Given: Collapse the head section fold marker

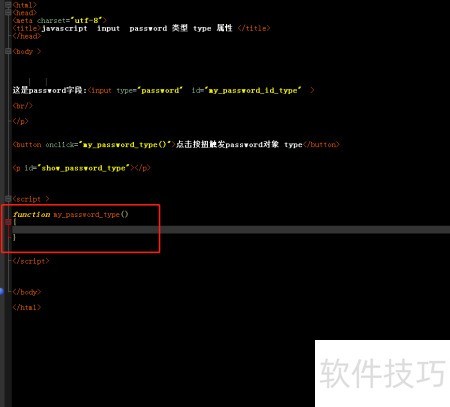Looking at the screenshot, I should pyautogui.click(x=8, y=12).
